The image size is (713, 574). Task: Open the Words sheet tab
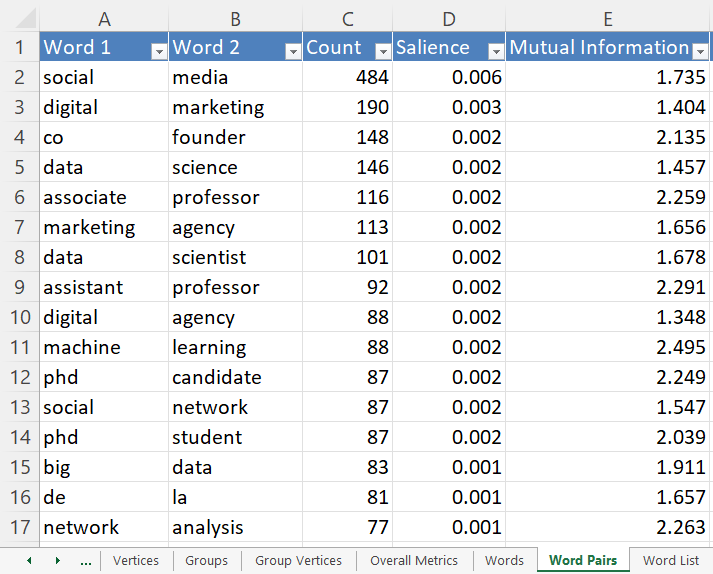(x=504, y=561)
